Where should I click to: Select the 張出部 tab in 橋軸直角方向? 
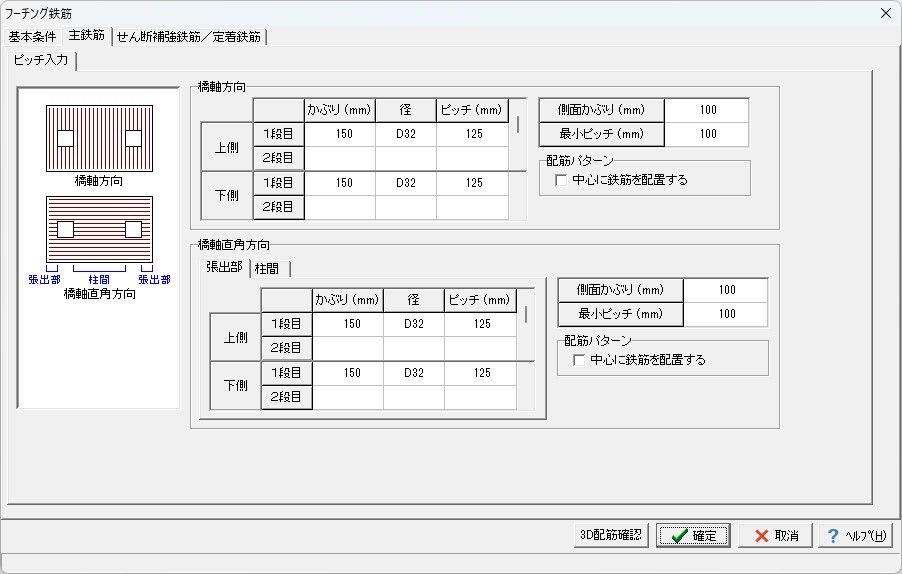[x=224, y=267]
